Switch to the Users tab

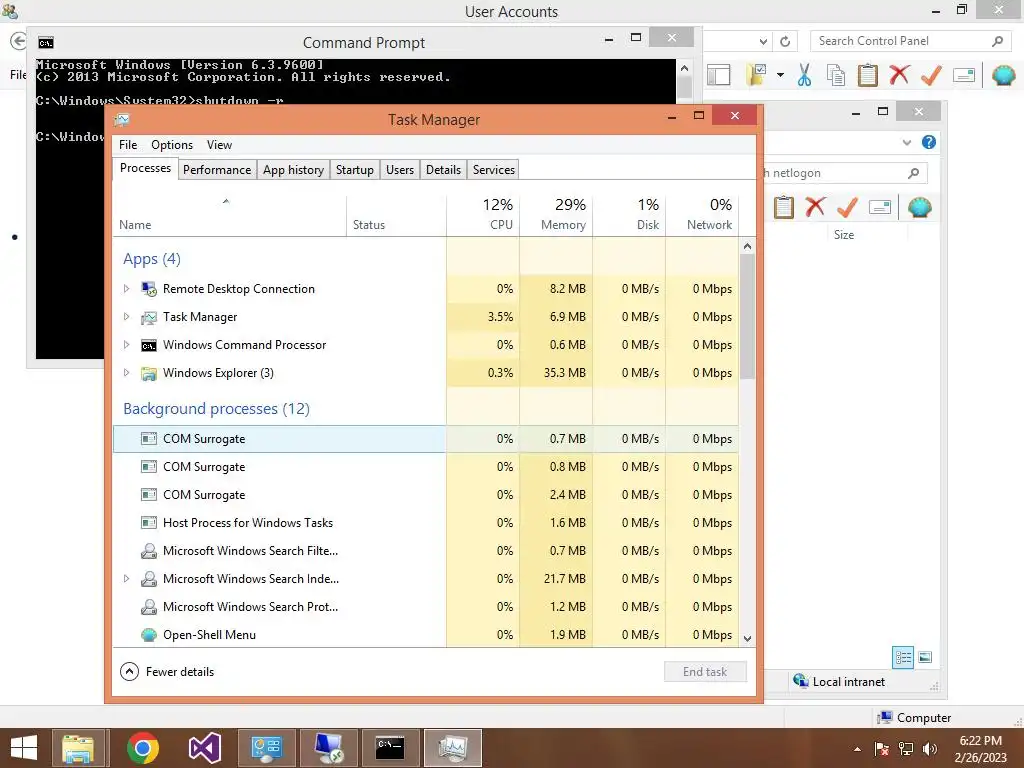coord(400,170)
